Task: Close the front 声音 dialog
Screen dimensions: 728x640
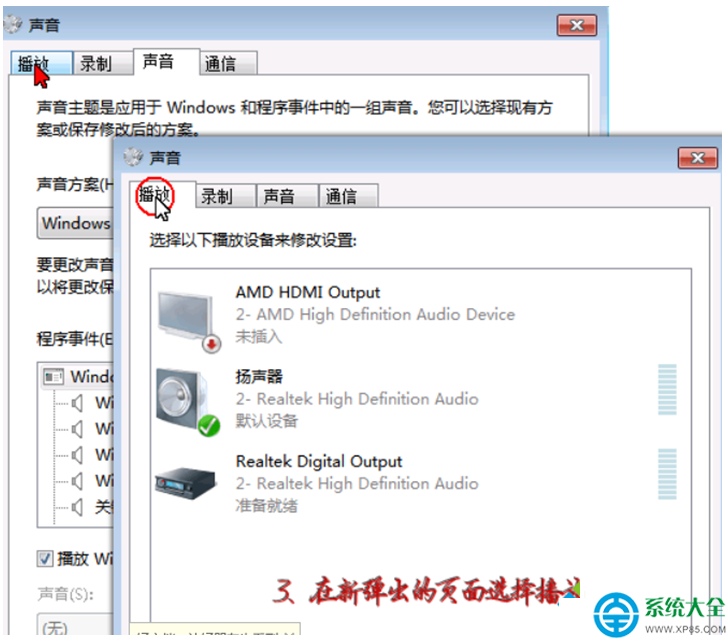Action: click(697, 158)
